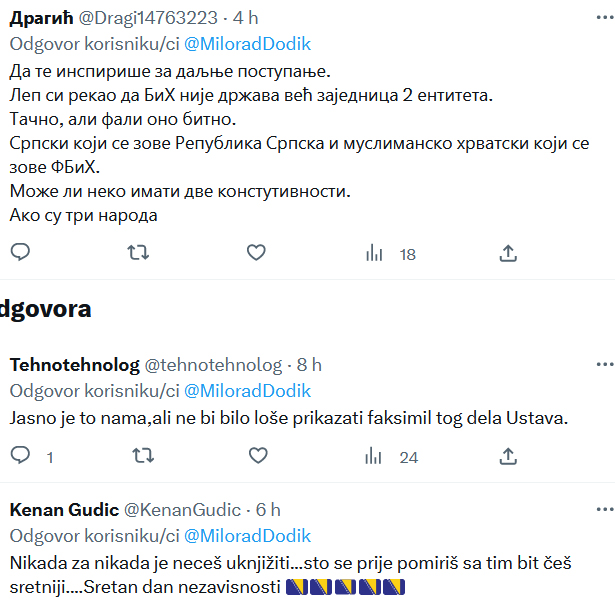Screen dimensions: 615x606
Task: Visit Kenan Gudic's profile
Action: pyautogui.click(x=64, y=510)
